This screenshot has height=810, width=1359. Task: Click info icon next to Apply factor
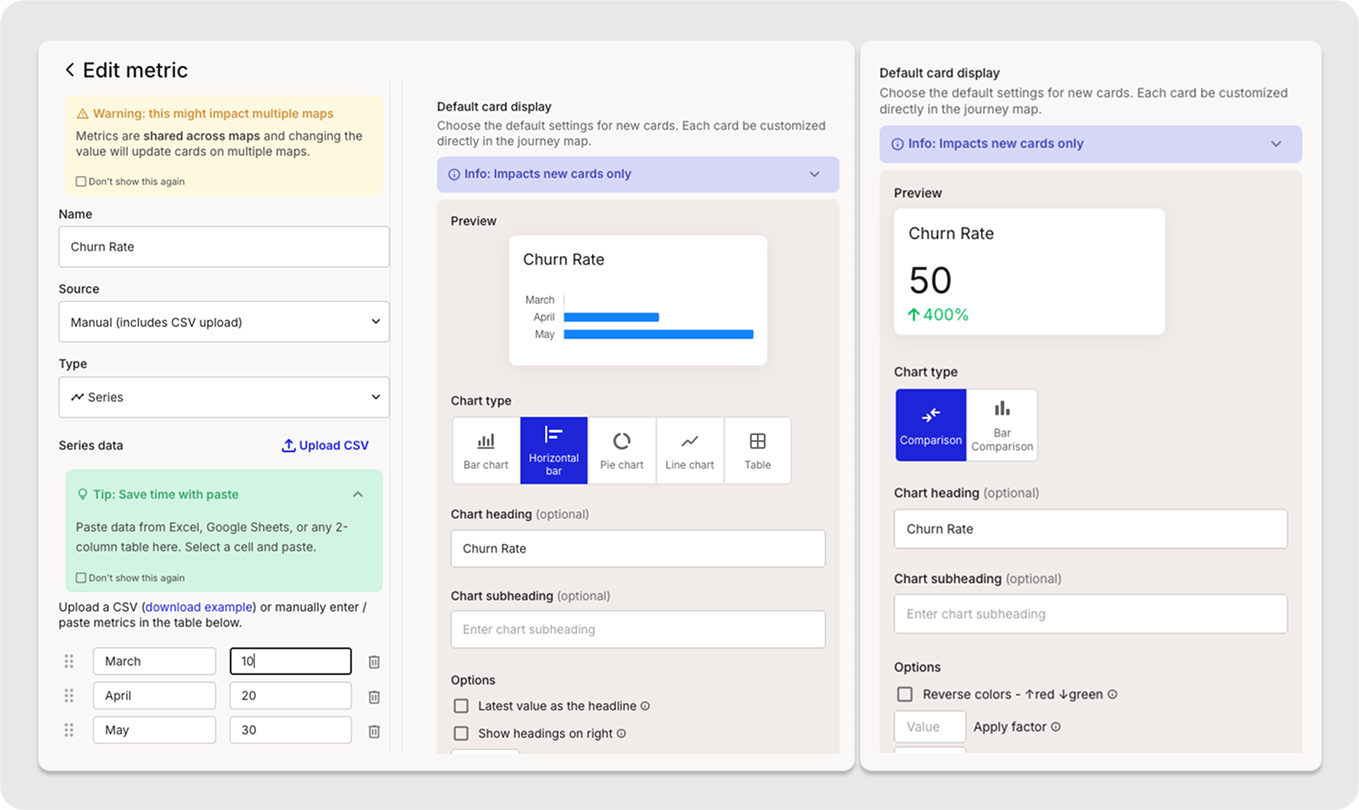pos(1056,727)
